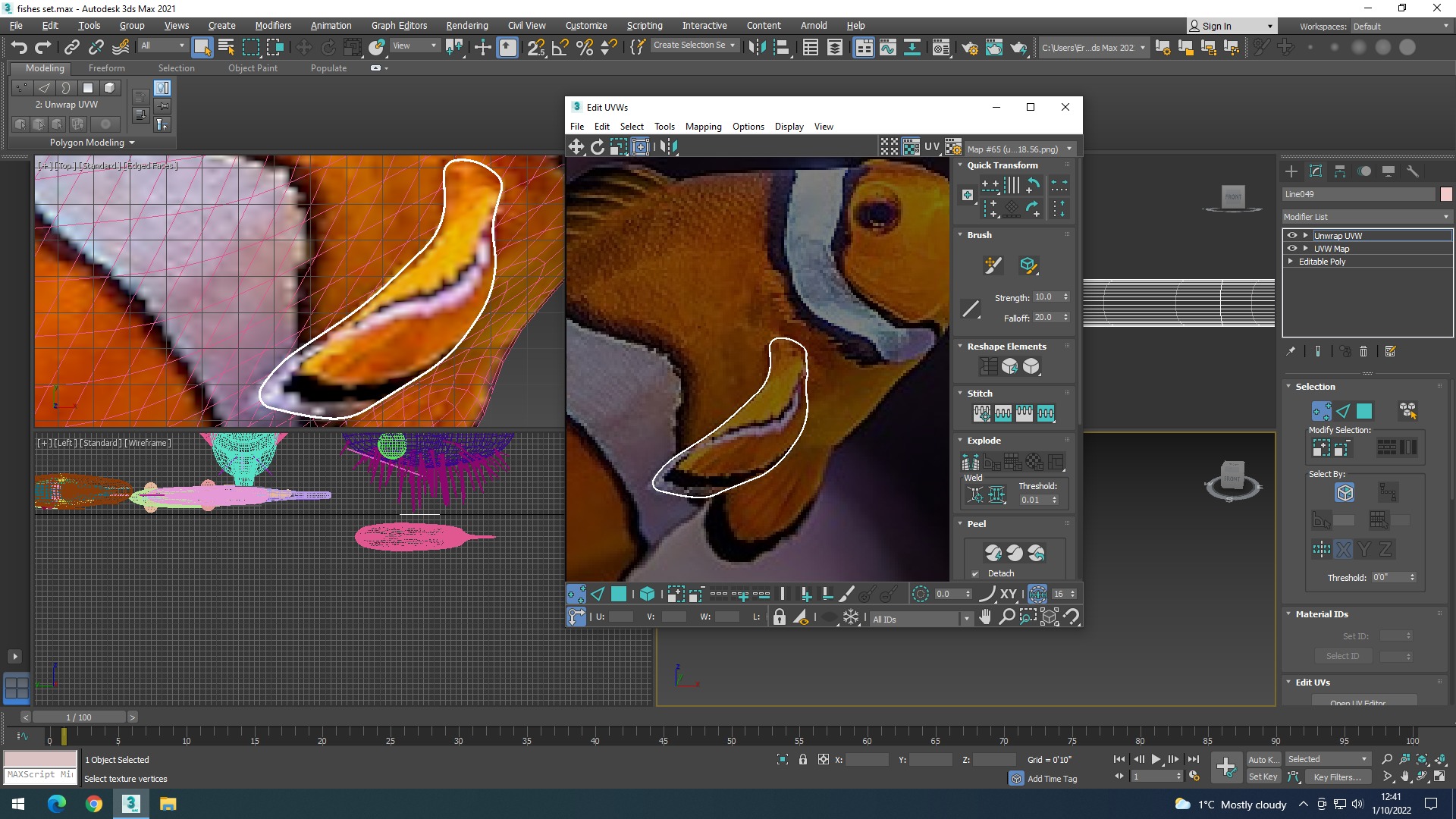Click the Undo arrow in main toolbar

(x=19, y=48)
